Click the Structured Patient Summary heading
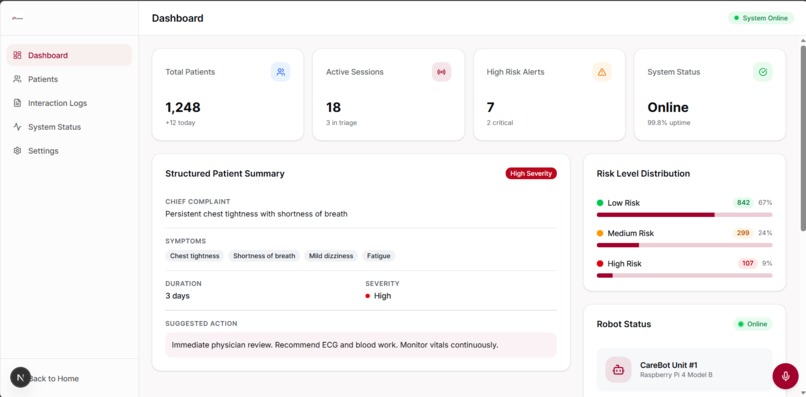 pos(225,173)
